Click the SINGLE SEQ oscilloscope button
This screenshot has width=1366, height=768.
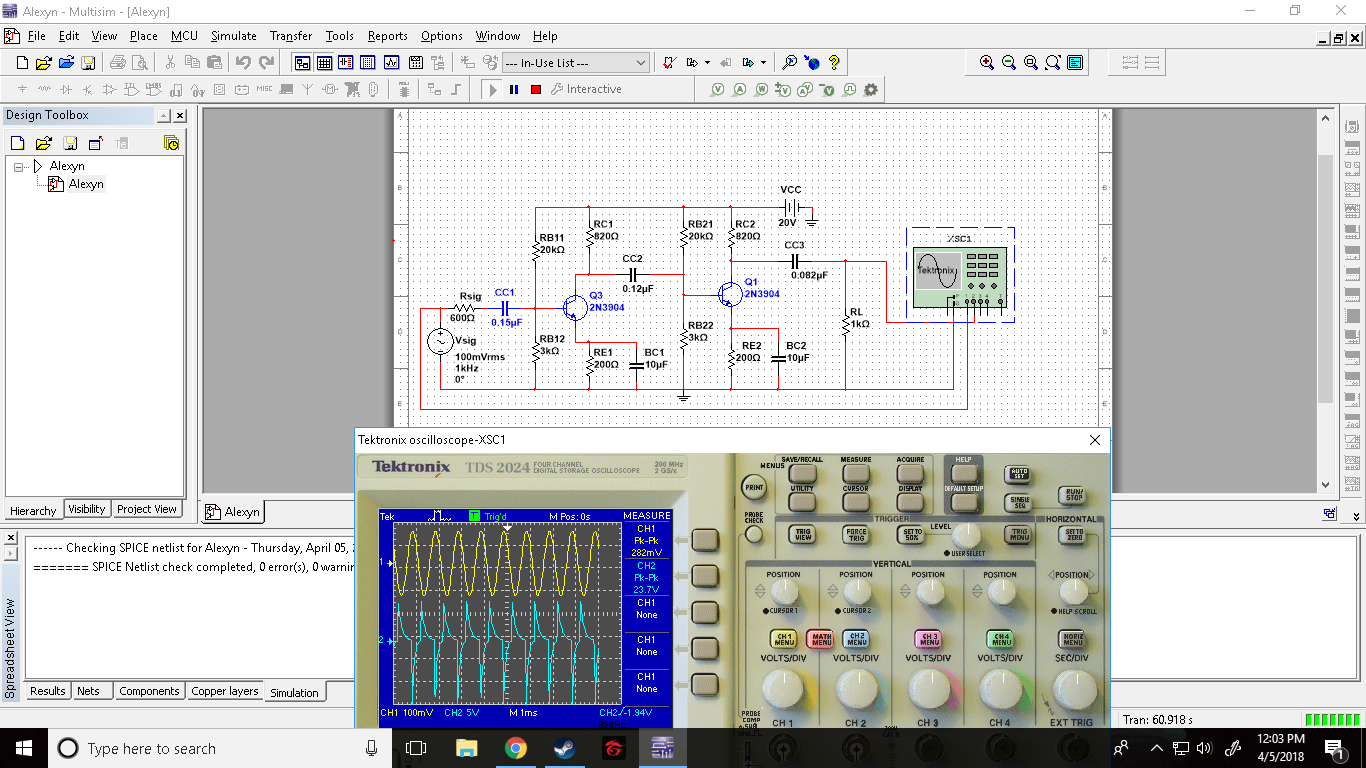(1019, 501)
